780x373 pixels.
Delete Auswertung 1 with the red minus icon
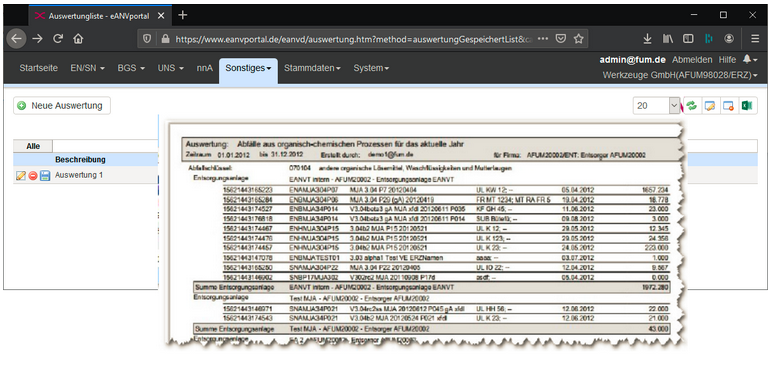pos(33,176)
